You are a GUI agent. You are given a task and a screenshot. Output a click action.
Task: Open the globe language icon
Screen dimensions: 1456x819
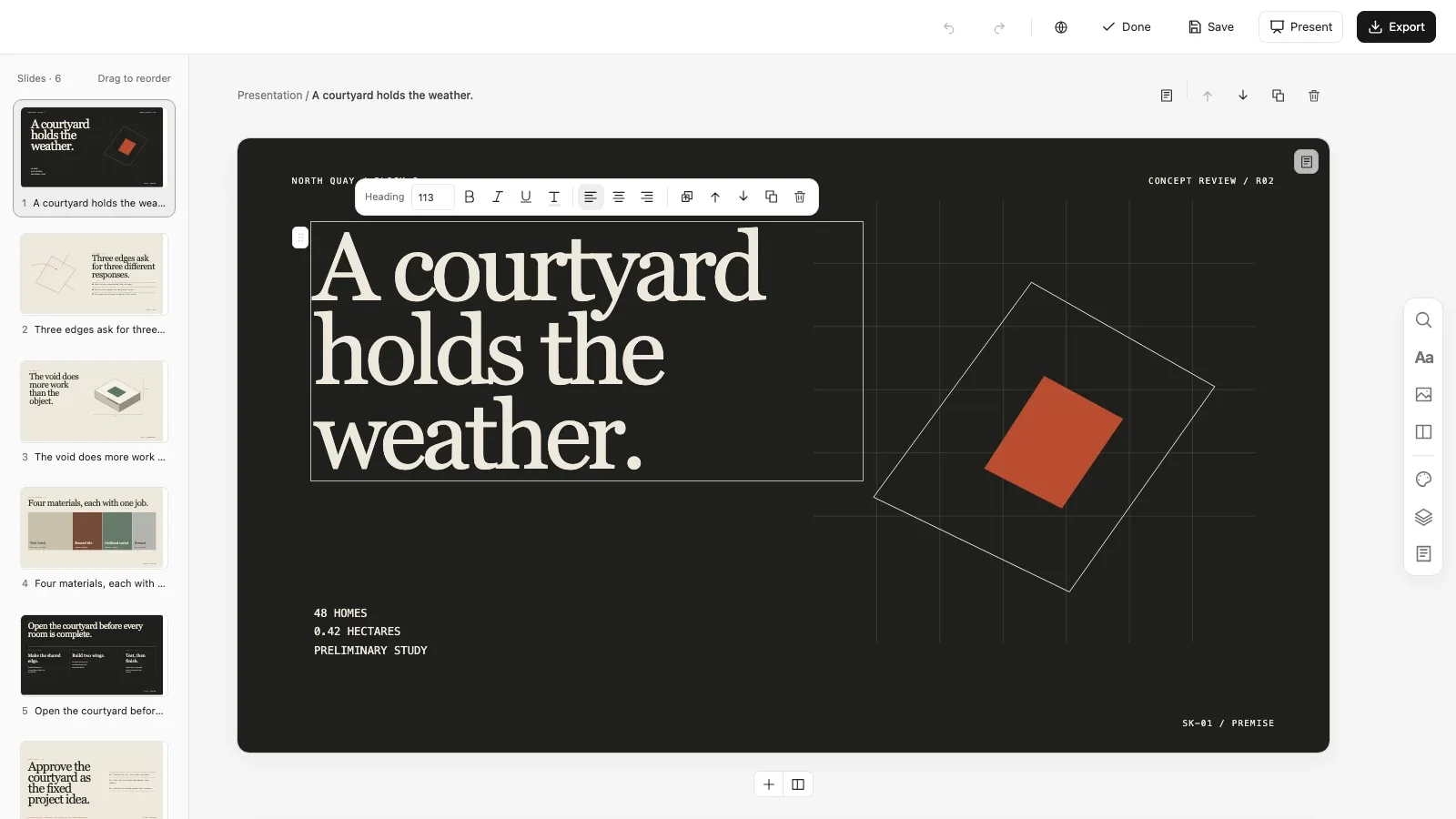pyautogui.click(x=1061, y=27)
